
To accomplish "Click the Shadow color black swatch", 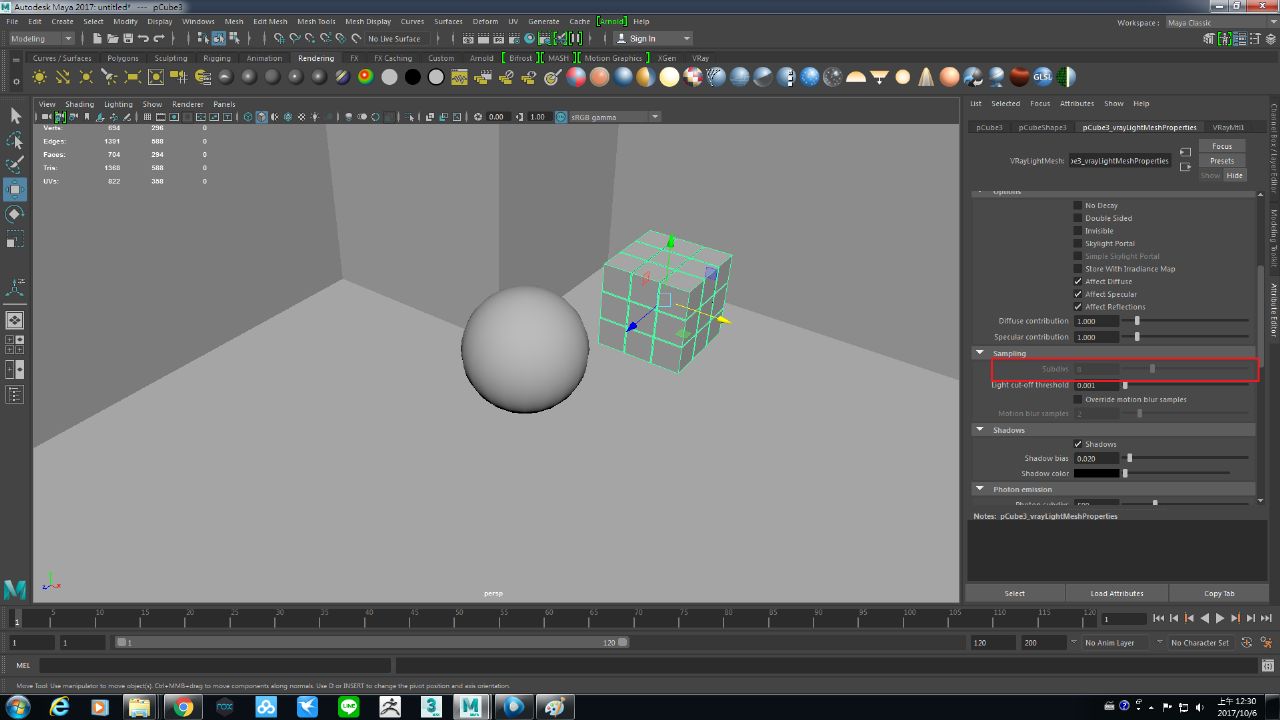I will [x=1097, y=473].
